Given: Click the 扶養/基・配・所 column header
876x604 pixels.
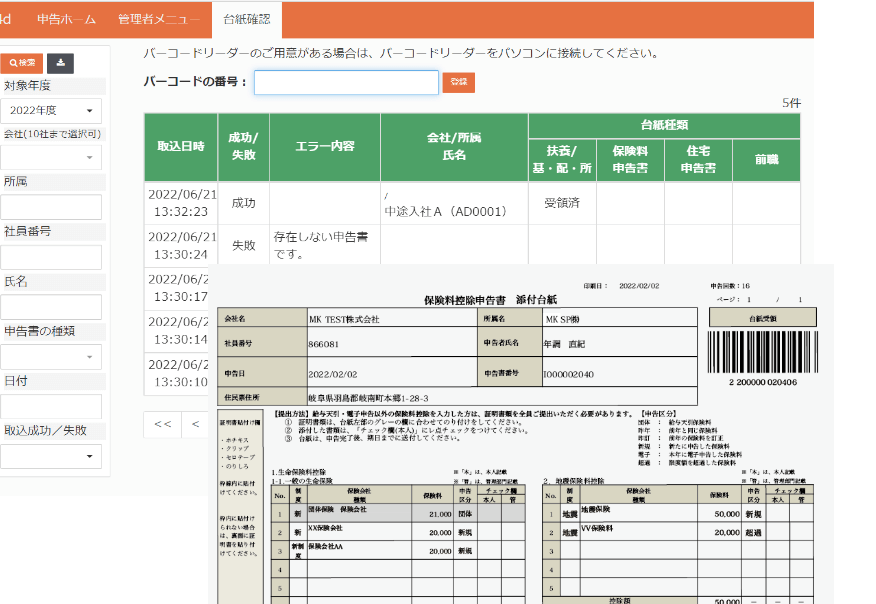Looking at the screenshot, I should [563, 160].
